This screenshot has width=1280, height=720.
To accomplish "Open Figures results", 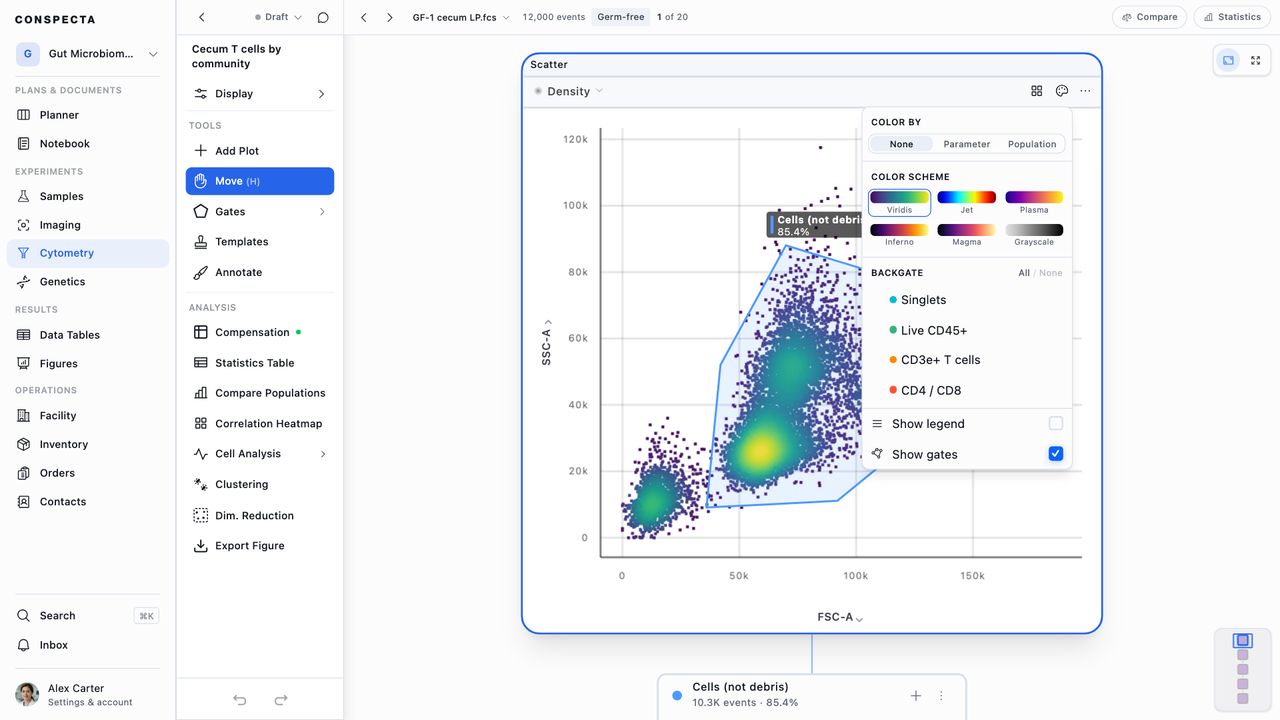I will pos(88,364).
